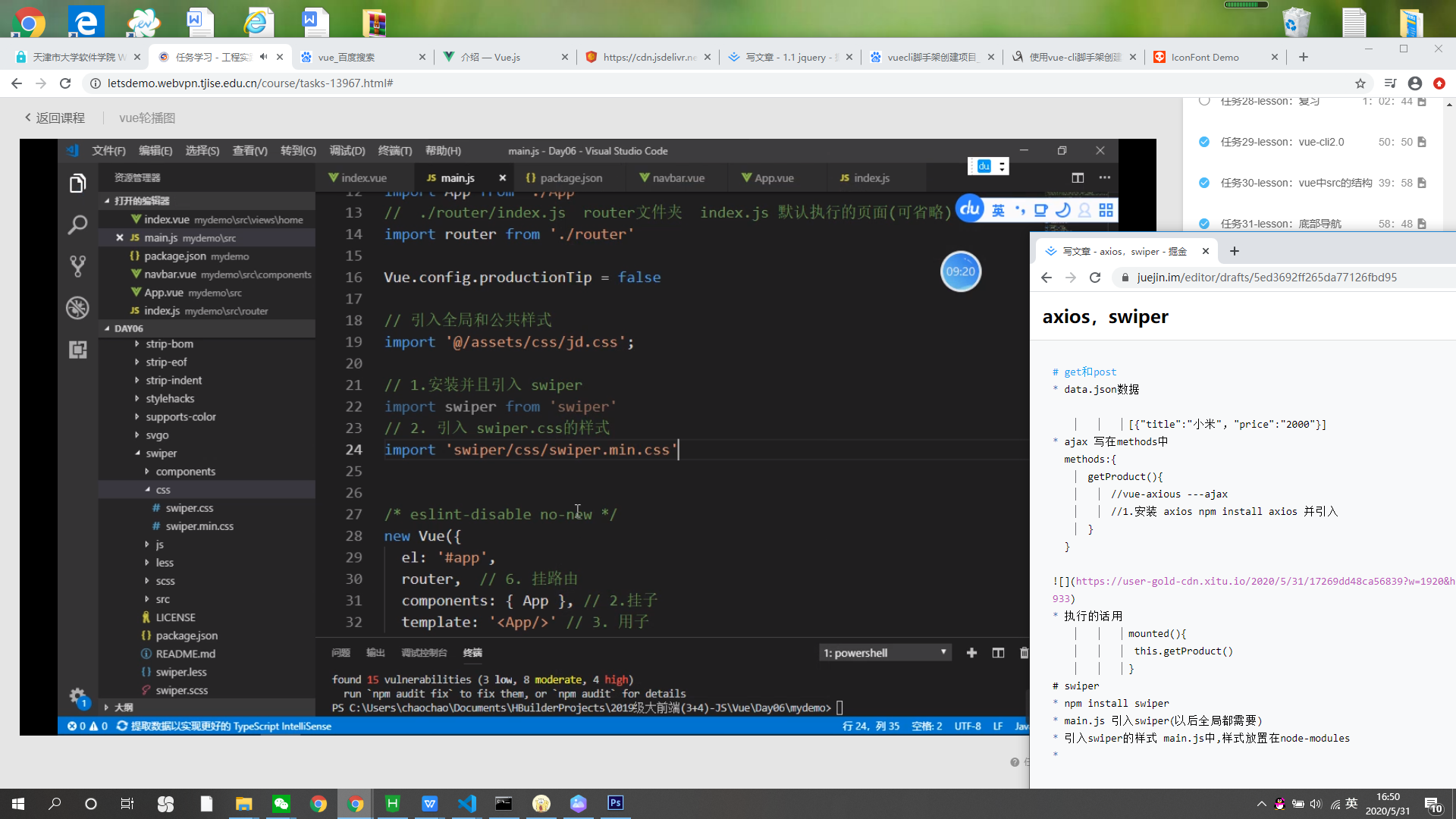
Task: Click the xitu.io image URL link
Action: [1259, 582]
